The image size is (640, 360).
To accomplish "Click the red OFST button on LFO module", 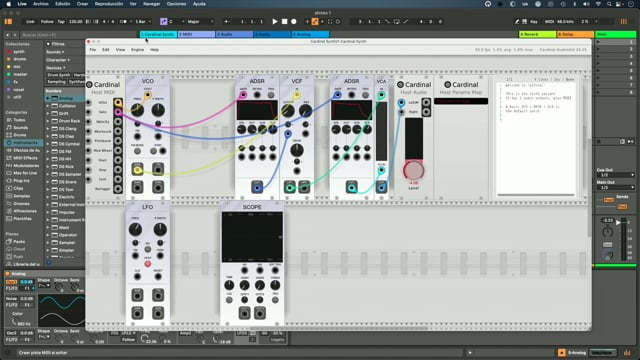I will coord(148,264).
